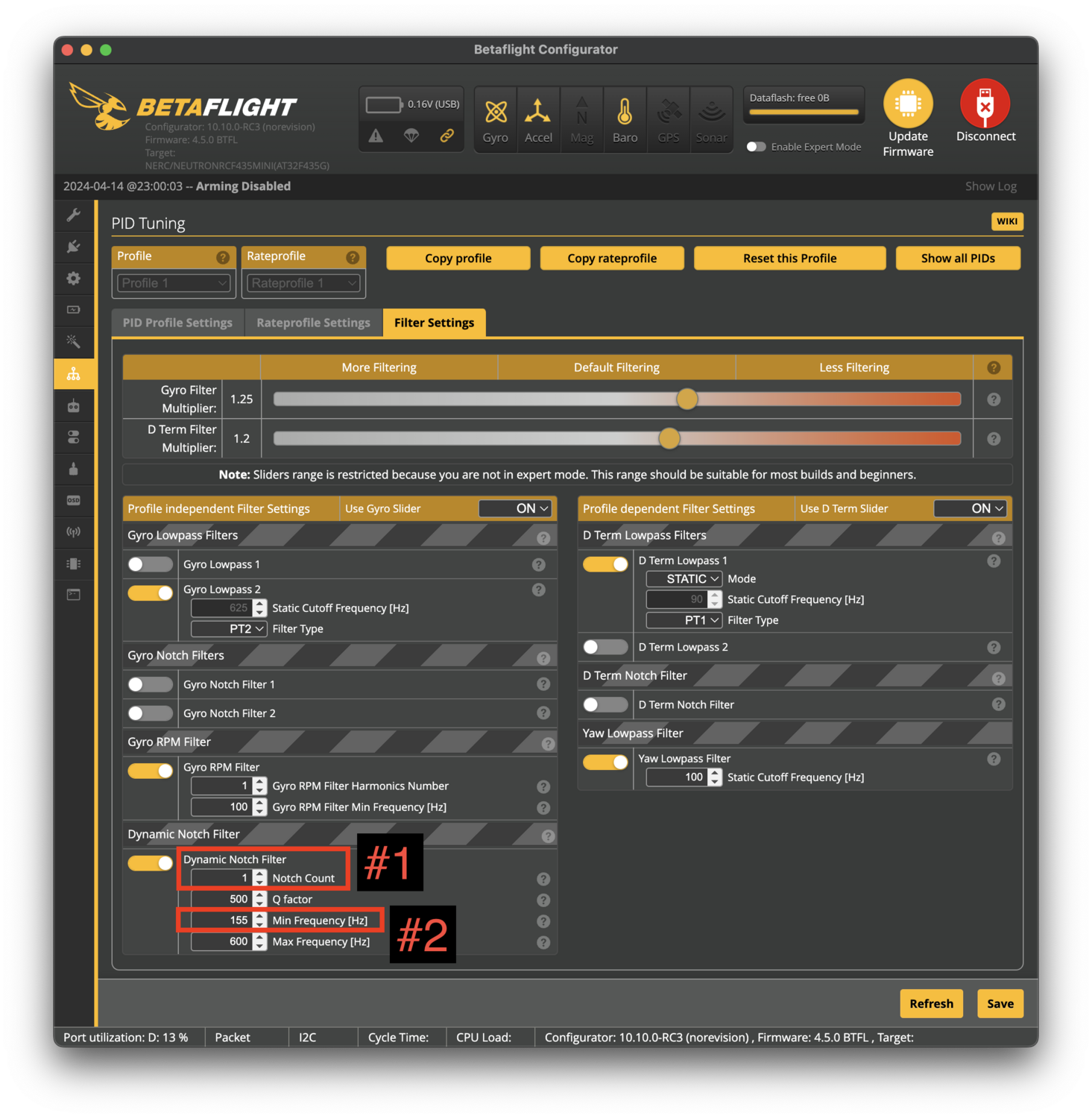Enable the D Term Lowpass 2 toggle
The image size is (1092, 1118).
(605, 647)
